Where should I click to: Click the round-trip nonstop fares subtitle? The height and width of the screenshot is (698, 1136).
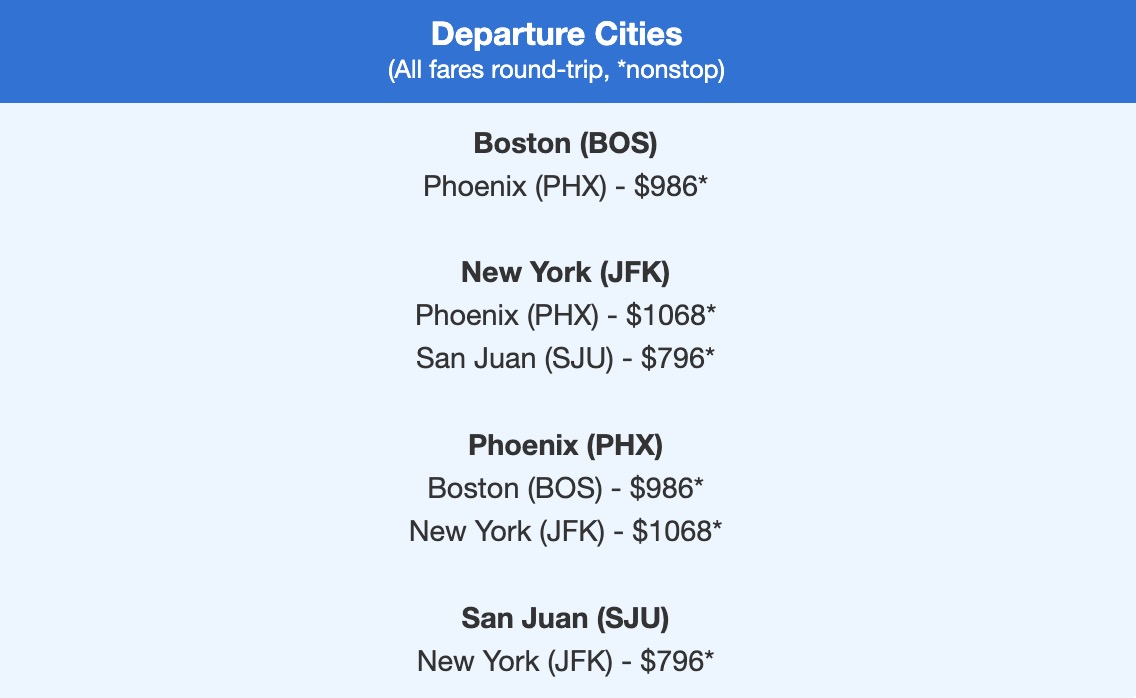pyautogui.click(x=556, y=72)
